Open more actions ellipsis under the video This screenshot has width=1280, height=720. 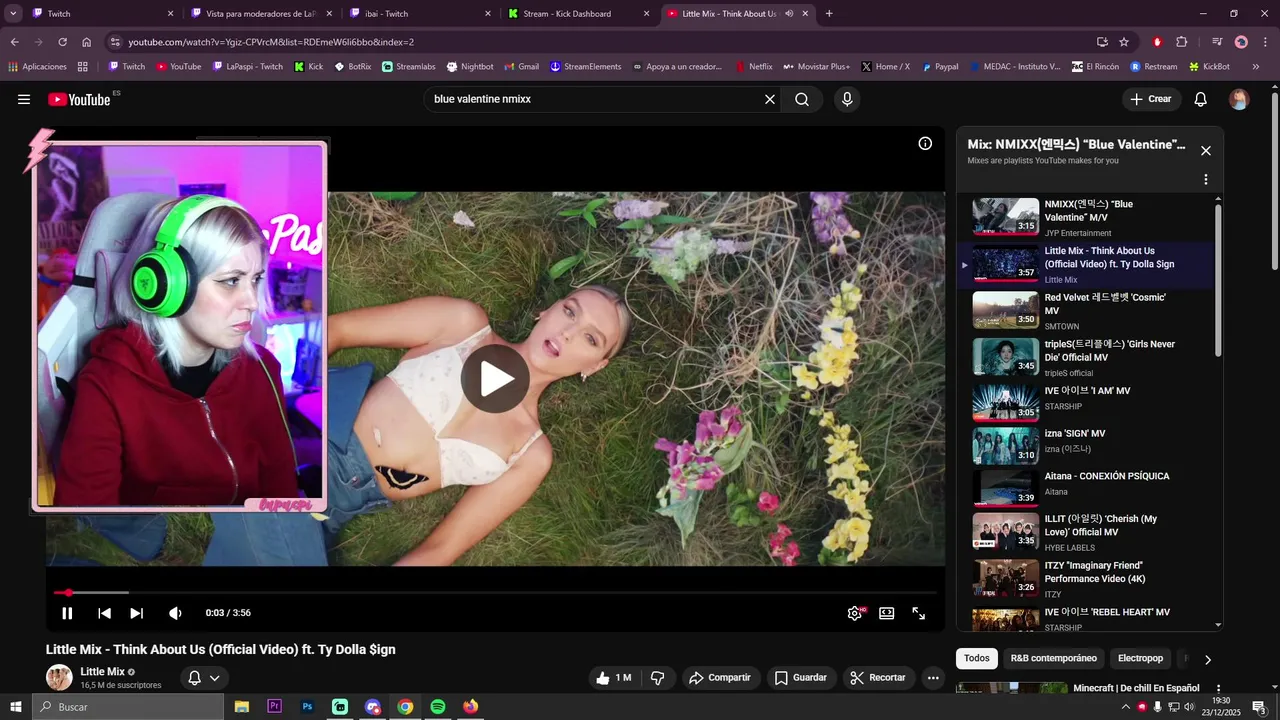pyautogui.click(x=933, y=678)
